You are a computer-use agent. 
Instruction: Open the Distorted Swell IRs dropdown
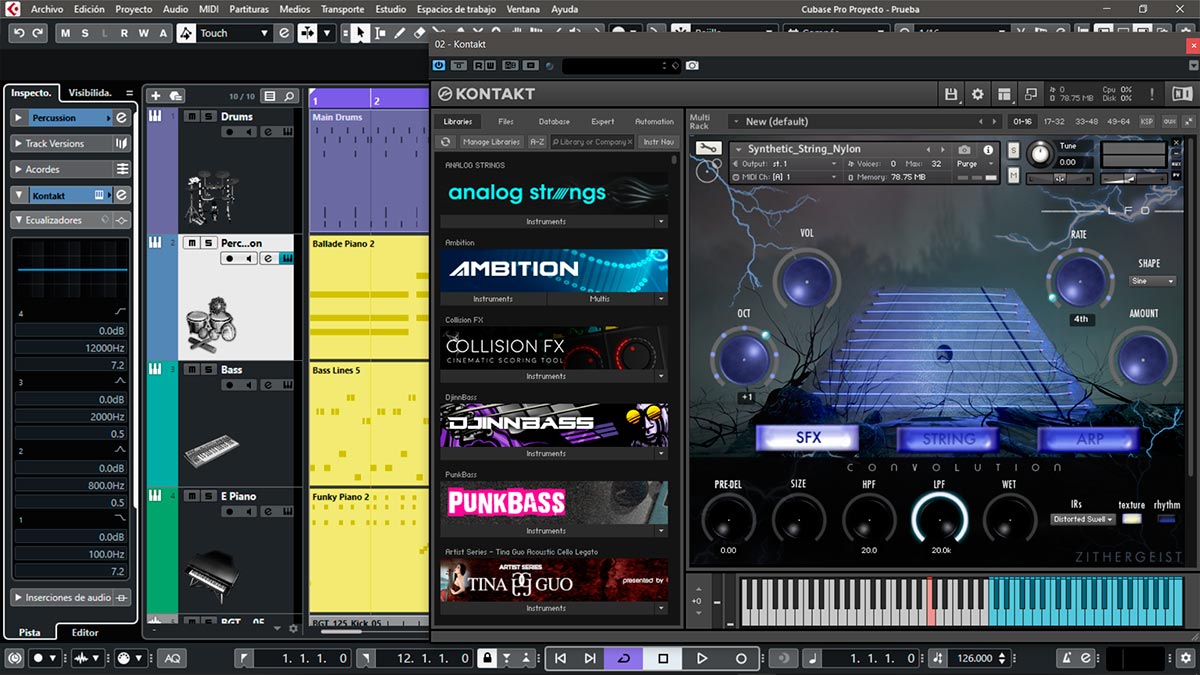[x=1083, y=519]
